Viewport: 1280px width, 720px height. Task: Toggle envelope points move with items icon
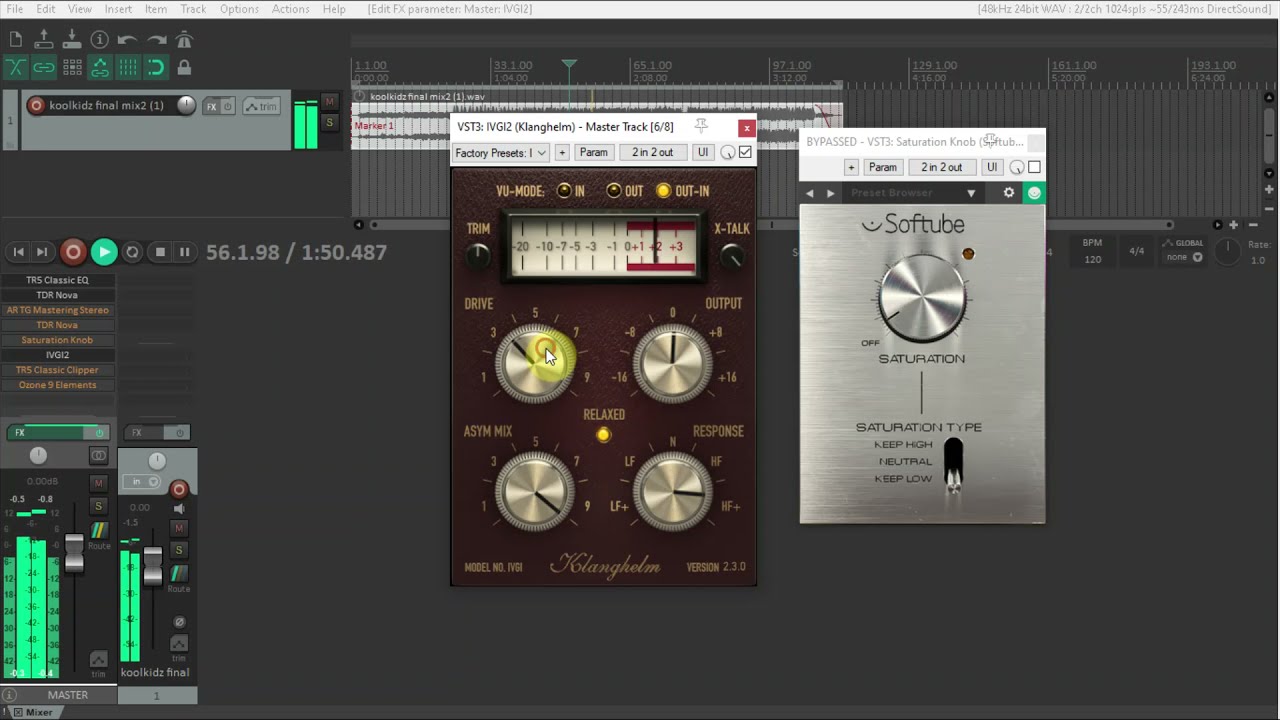[x=100, y=68]
